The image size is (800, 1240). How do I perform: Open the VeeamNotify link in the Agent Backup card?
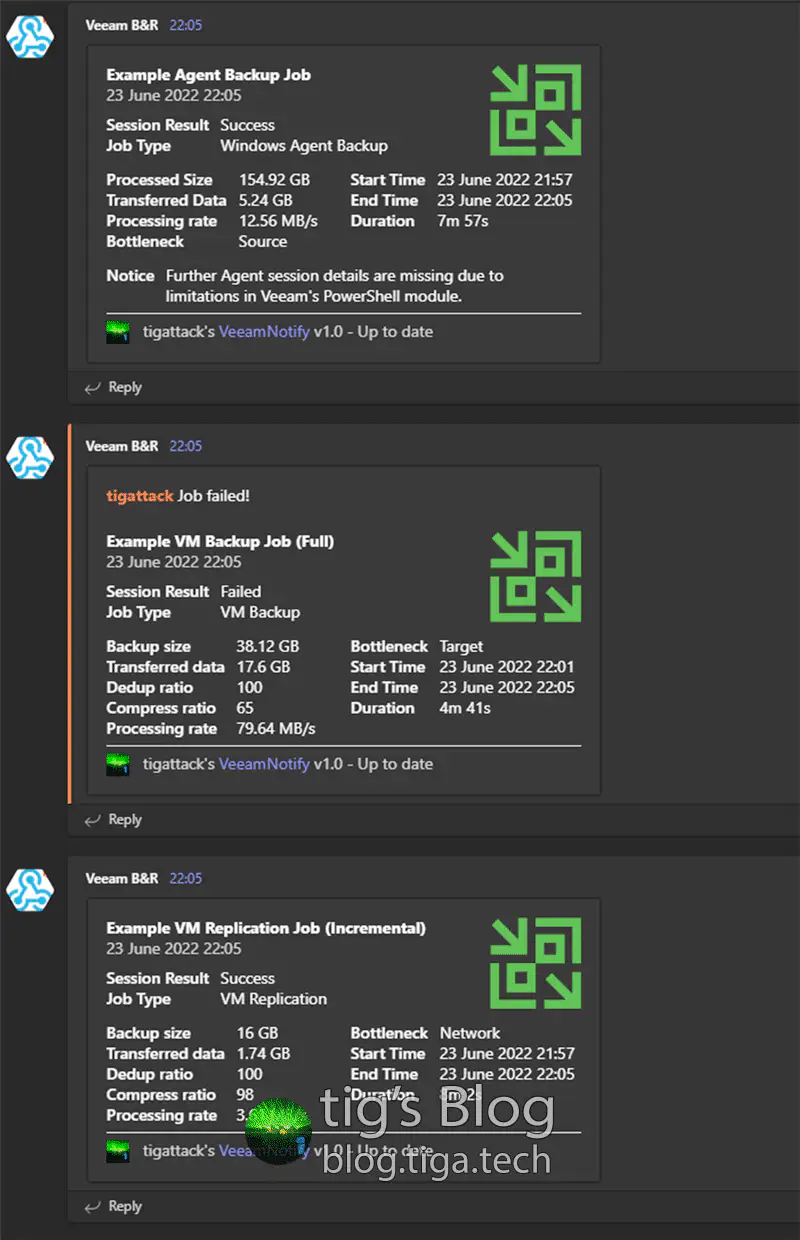pos(264,332)
